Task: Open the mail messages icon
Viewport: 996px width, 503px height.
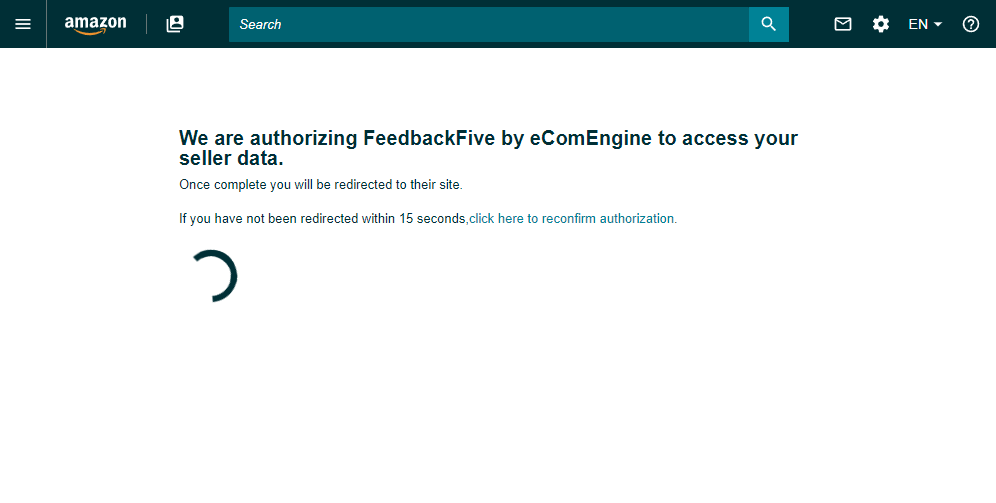Action: coord(843,24)
